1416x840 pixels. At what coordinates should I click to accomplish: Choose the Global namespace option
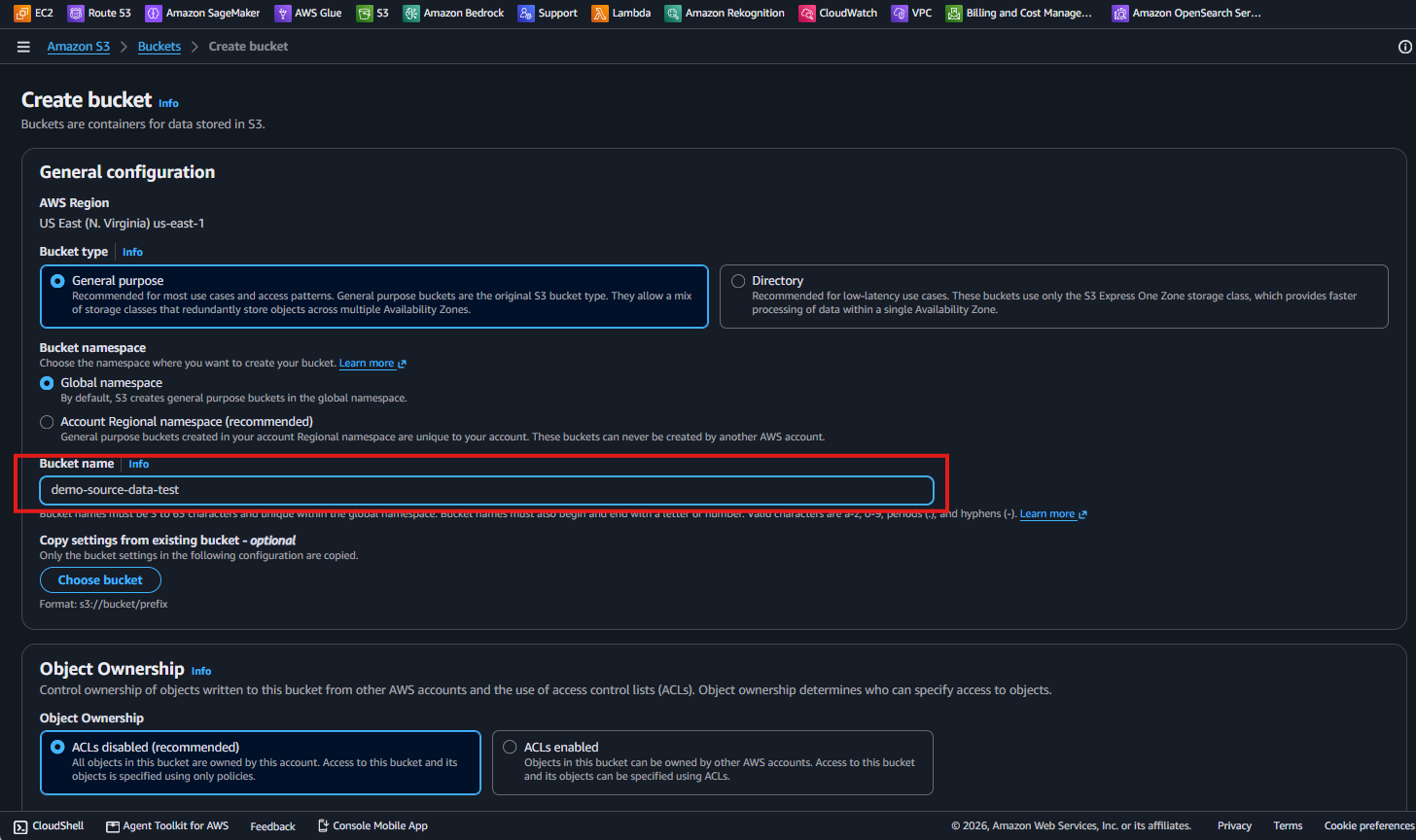pyautogui.click(x=47, y=383)
